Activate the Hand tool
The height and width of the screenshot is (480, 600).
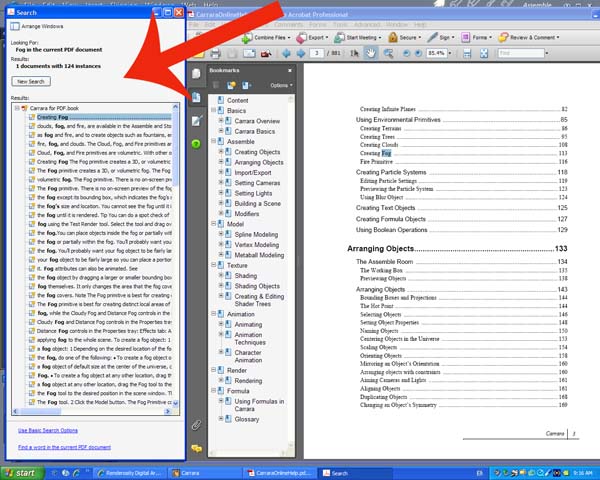click(370, 53)
